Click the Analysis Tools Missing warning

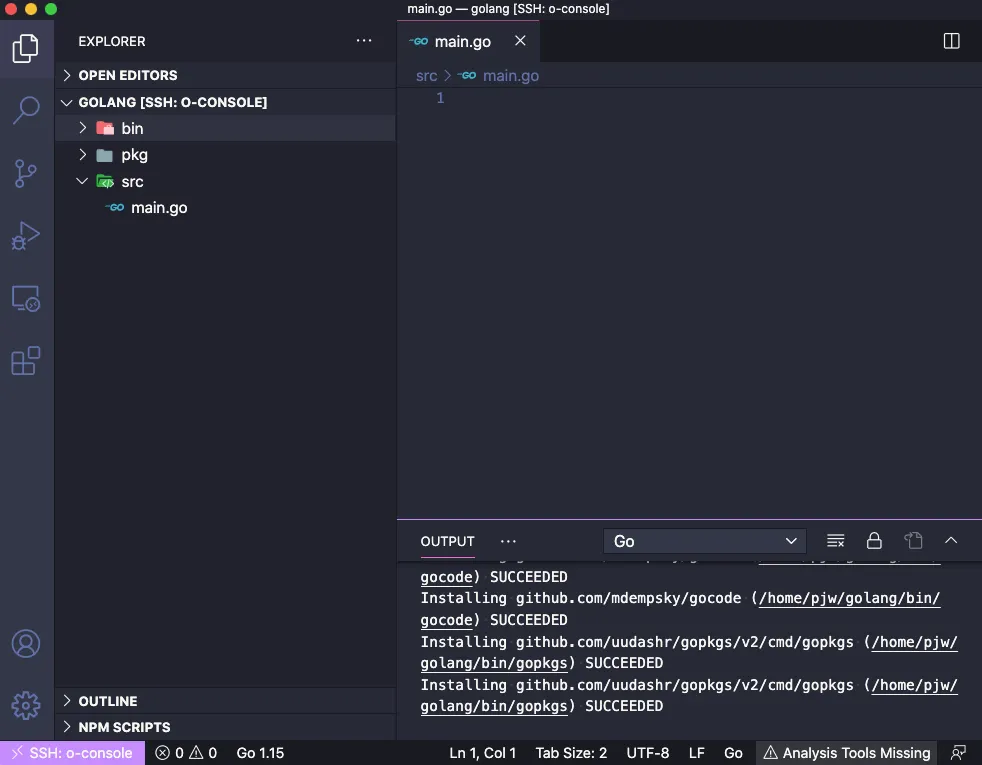847,752
